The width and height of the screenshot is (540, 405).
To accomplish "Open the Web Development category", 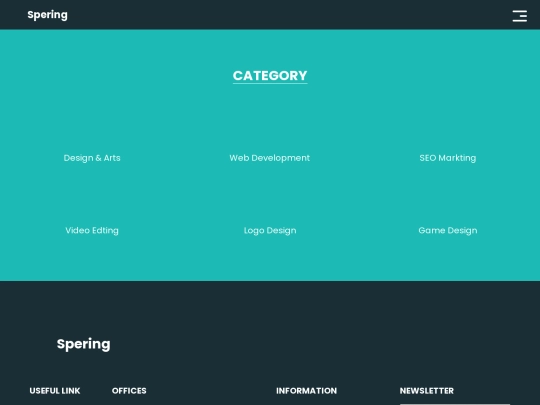I will (x=270, y=158).
